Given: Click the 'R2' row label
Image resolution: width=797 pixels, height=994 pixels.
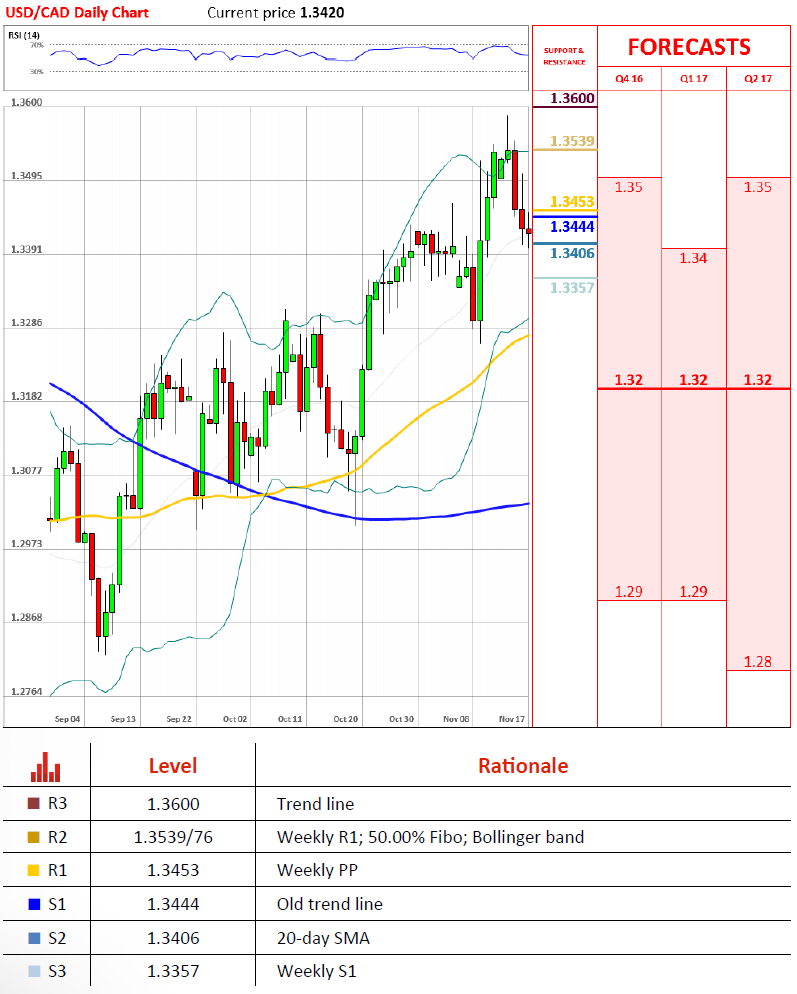Looking at the screenshot, I should (57, 837).
